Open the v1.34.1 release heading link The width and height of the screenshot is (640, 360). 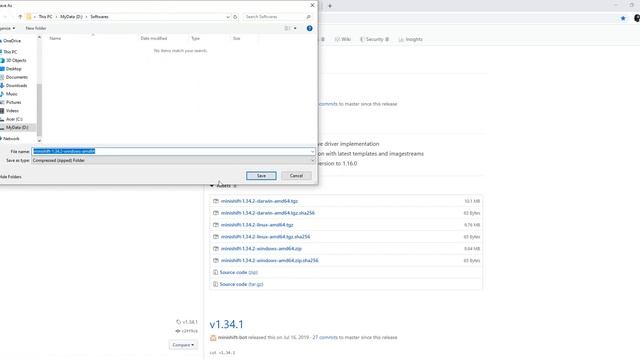click(x=227, y=324)
